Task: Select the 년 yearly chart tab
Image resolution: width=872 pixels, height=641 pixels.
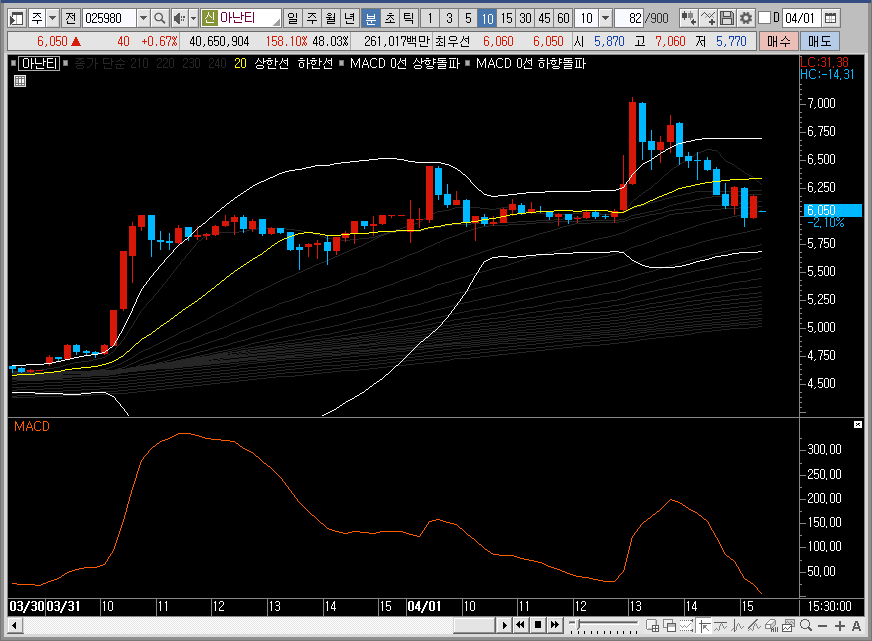Action: [x=350, y=18]
